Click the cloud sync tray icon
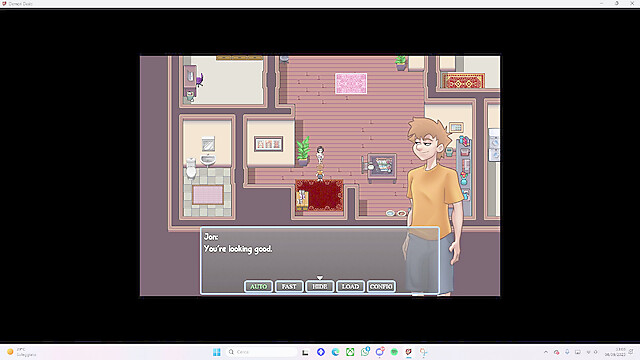The width and height of the screenshot is (640, 360). point(556,352)
